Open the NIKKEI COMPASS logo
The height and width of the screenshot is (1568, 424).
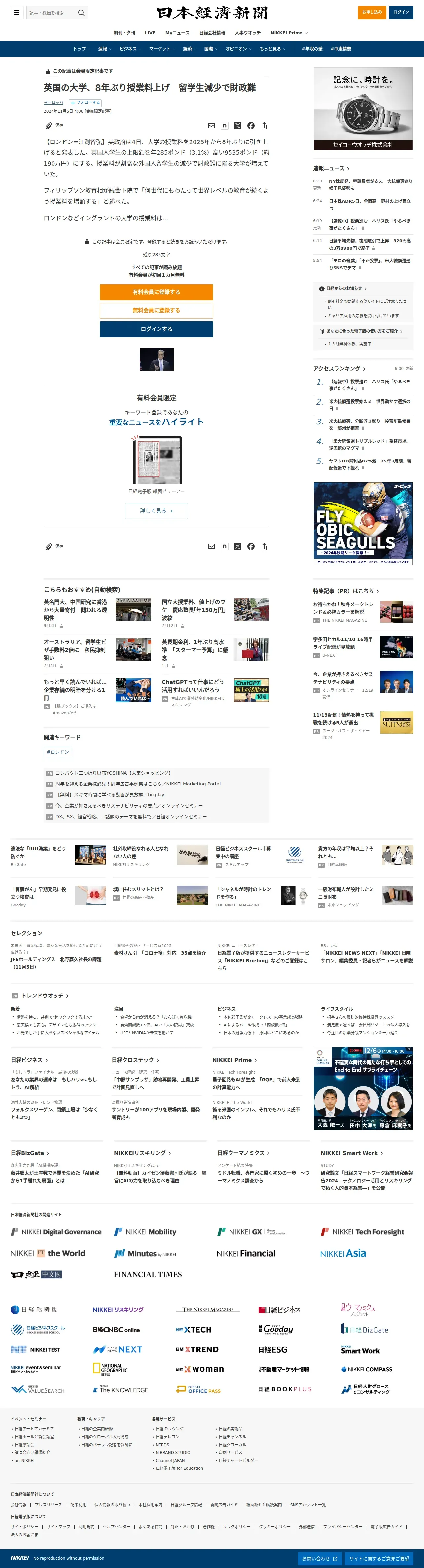click(x=367, y=1370)
